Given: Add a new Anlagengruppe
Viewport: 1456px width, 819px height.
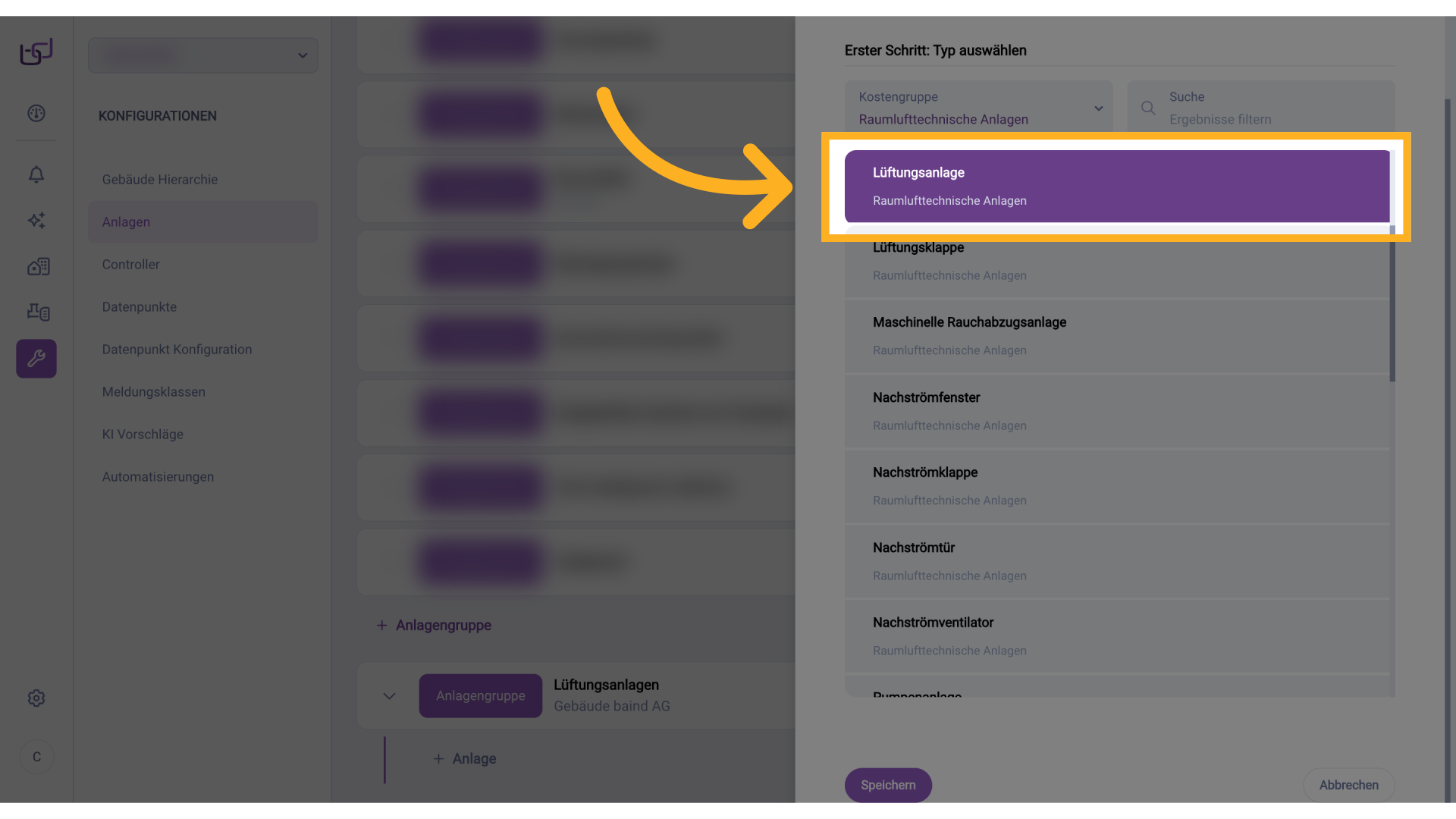Looking at the screenshot, I should [x=434, y=626].
